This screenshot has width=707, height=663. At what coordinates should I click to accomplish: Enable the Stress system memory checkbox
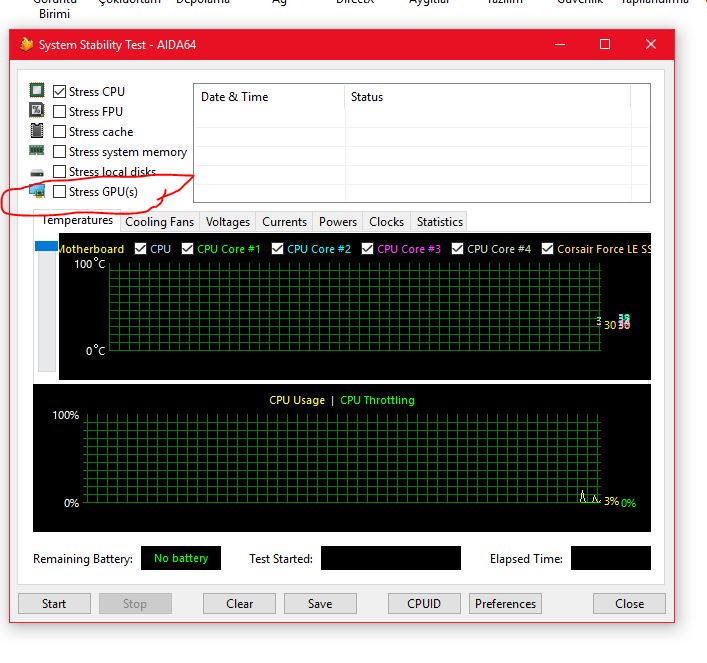click(59, 152)
